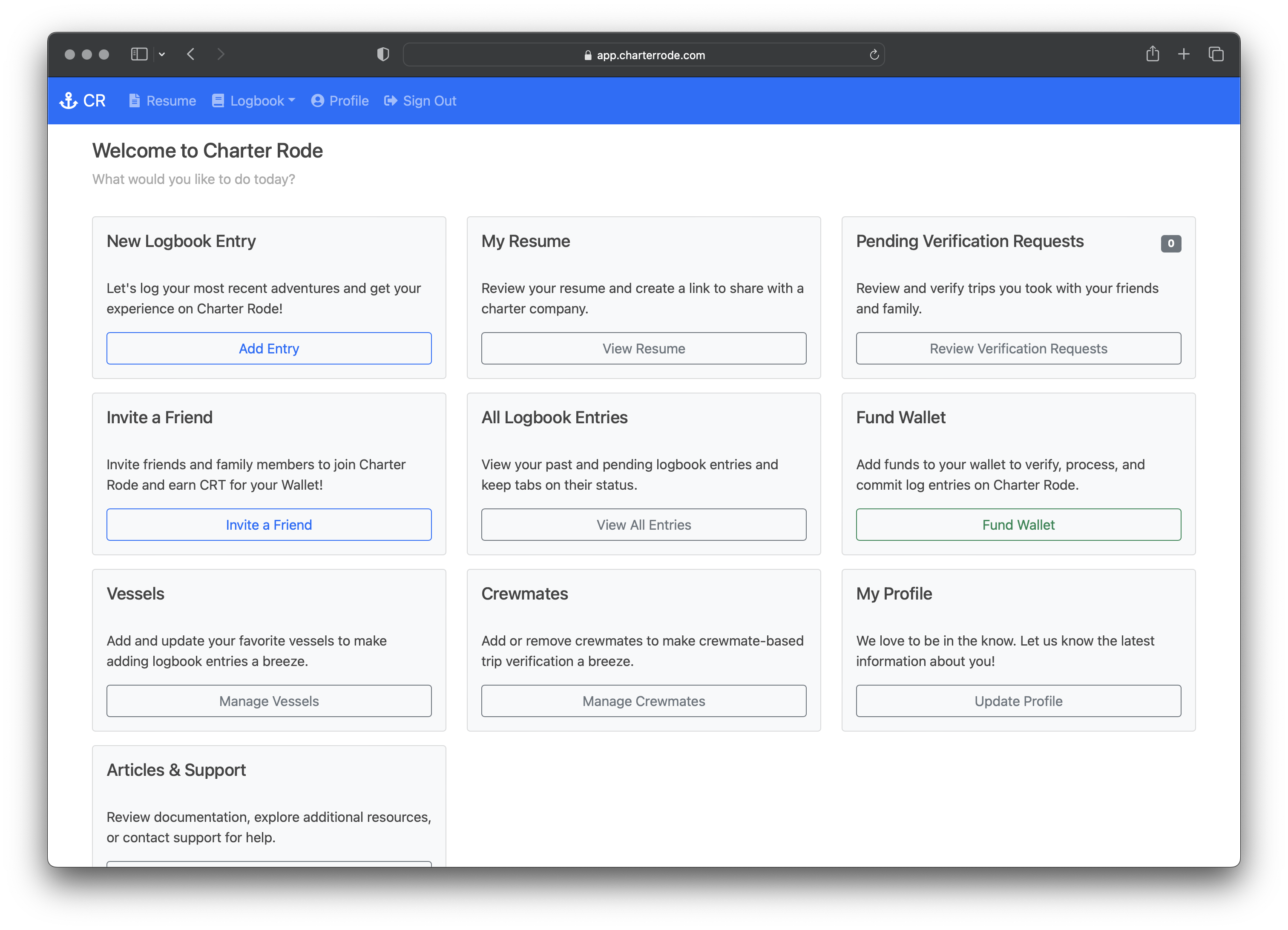Click the address bar app.charterrode.com
The width and height of the screenshot is (1288, 930).
click(644, 55)
